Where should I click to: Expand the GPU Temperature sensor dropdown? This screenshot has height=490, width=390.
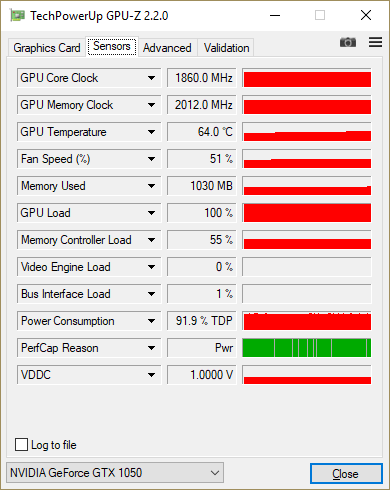click(89, 132)
